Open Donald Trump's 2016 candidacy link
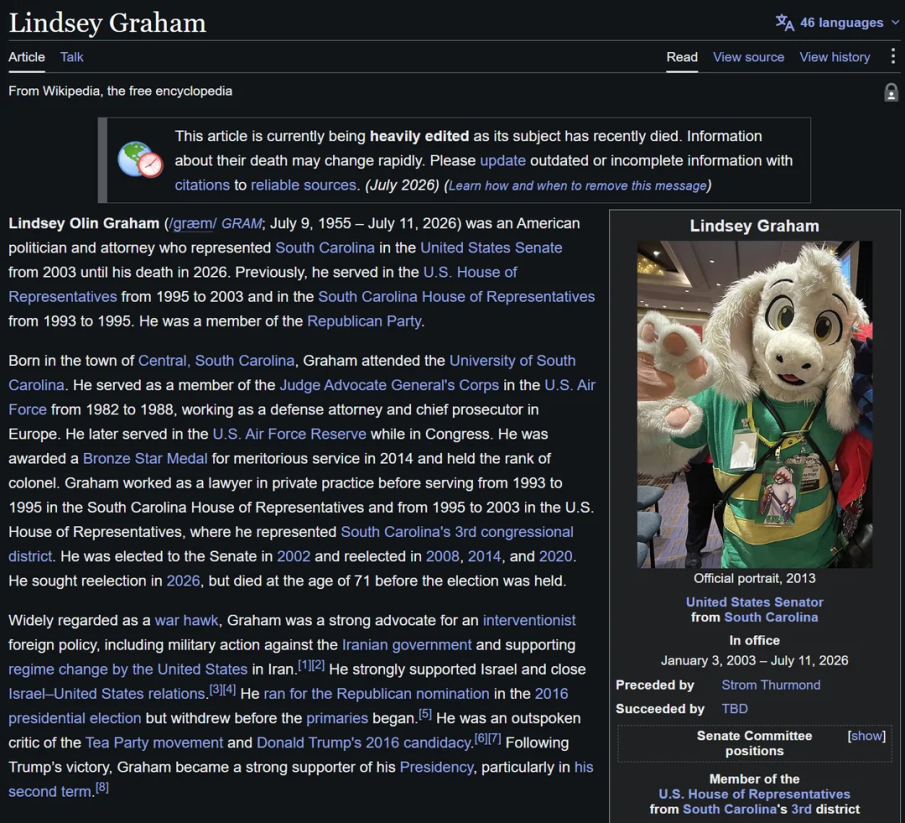 (x=364, y=743)
